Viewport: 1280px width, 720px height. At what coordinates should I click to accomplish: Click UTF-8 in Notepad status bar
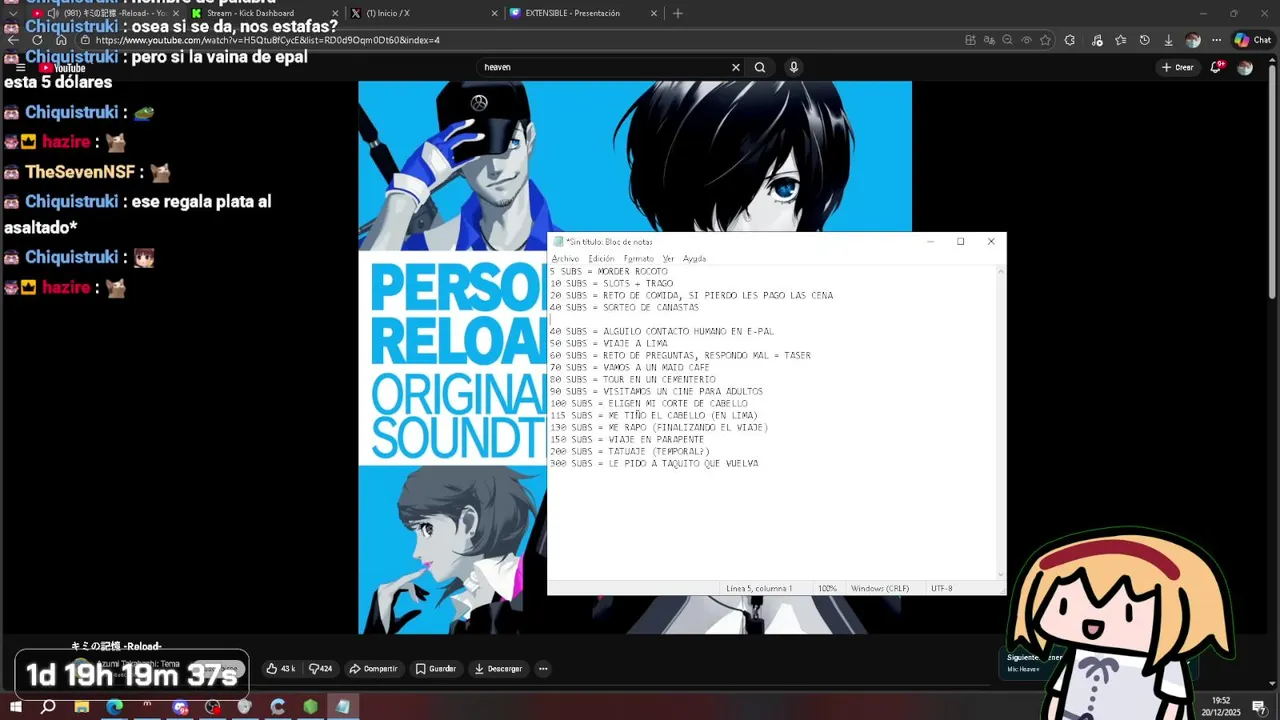pyautogui.click(x=942, y=588)
